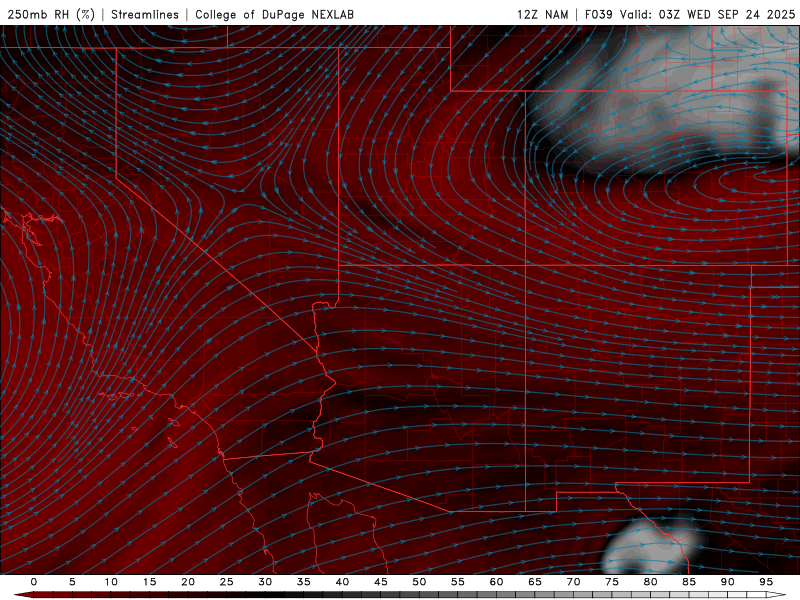This screenshot has height=600, width=800.
Task: Click the colorbar label 85
Action: (x=689, y=582)
